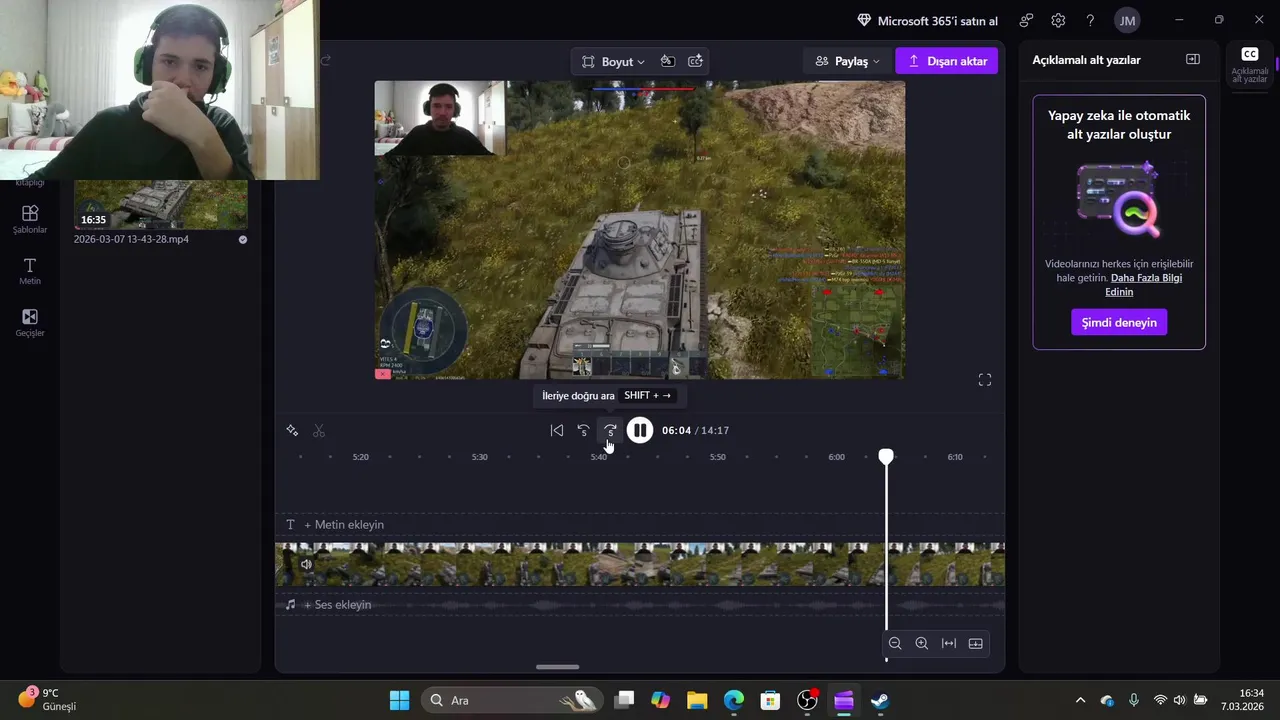Image resolution: width=1280 pixels, height=720 pixels.
Task: Click the timeline horizontal scrollbar
Action: [558, 667]
